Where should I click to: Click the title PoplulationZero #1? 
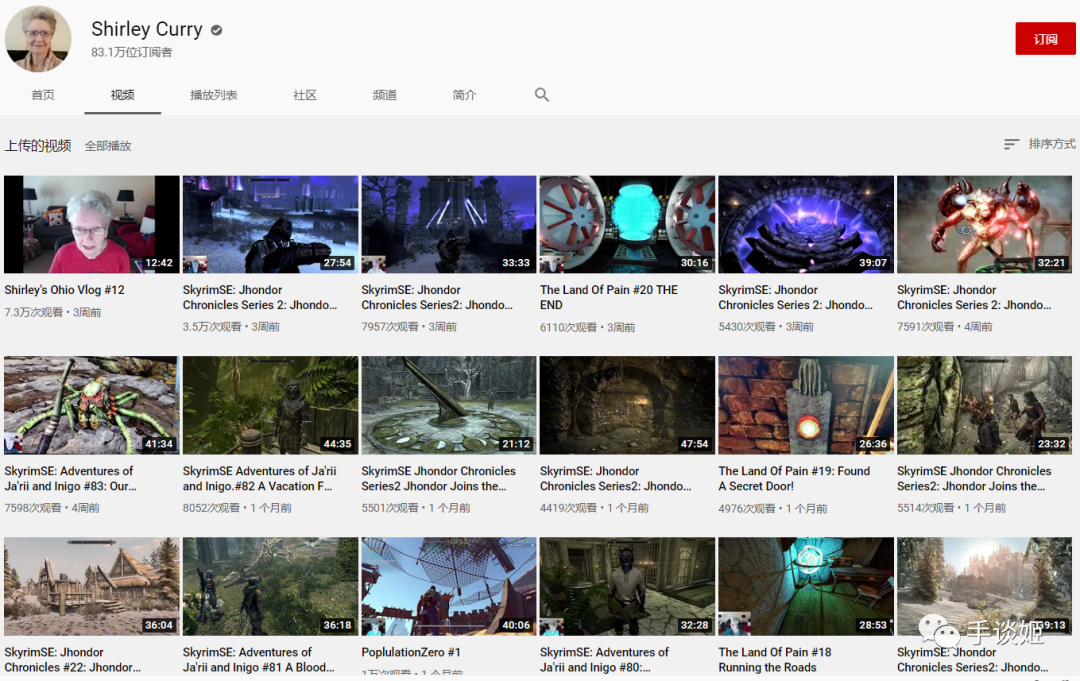coord(411,652)
